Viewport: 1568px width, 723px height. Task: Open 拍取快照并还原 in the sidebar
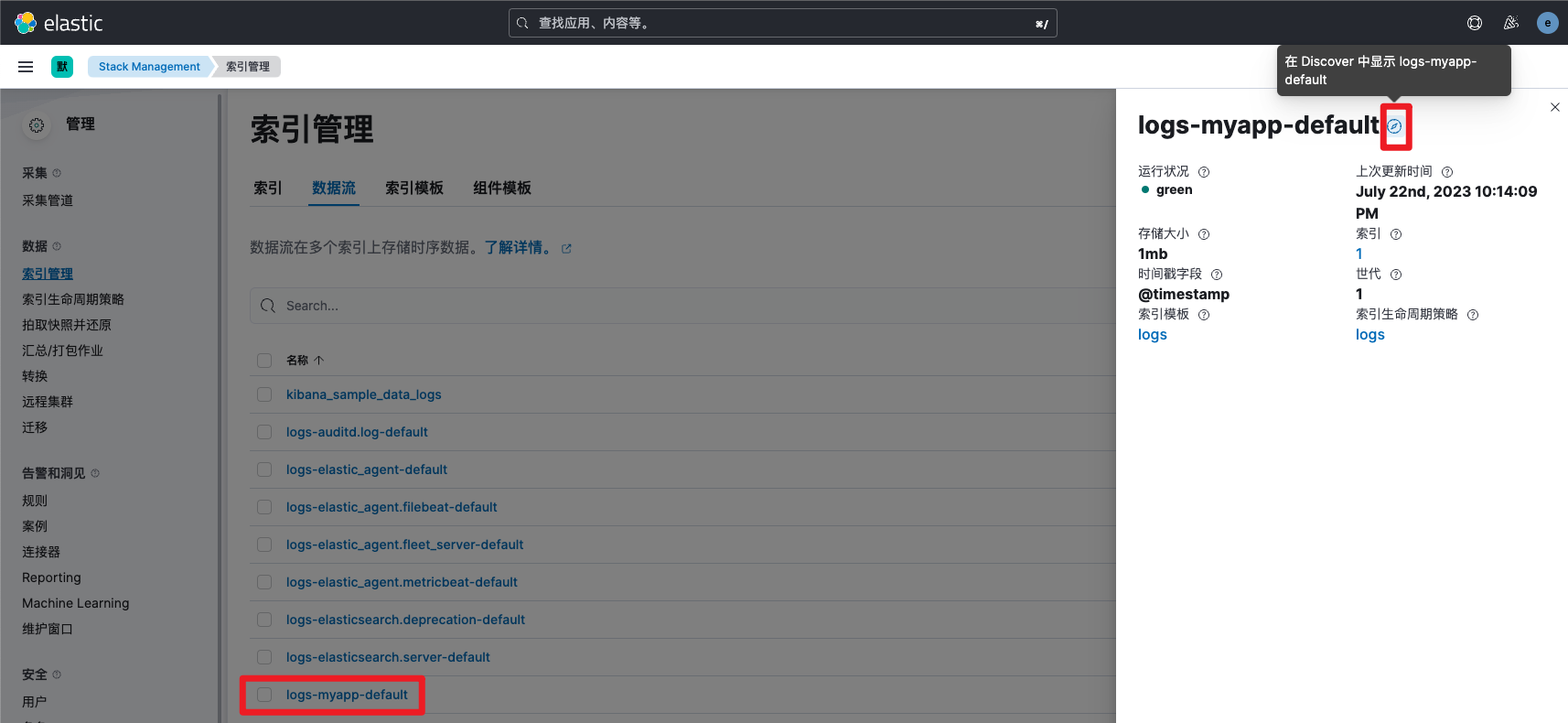pyautogui.click(x=67, y=325)
